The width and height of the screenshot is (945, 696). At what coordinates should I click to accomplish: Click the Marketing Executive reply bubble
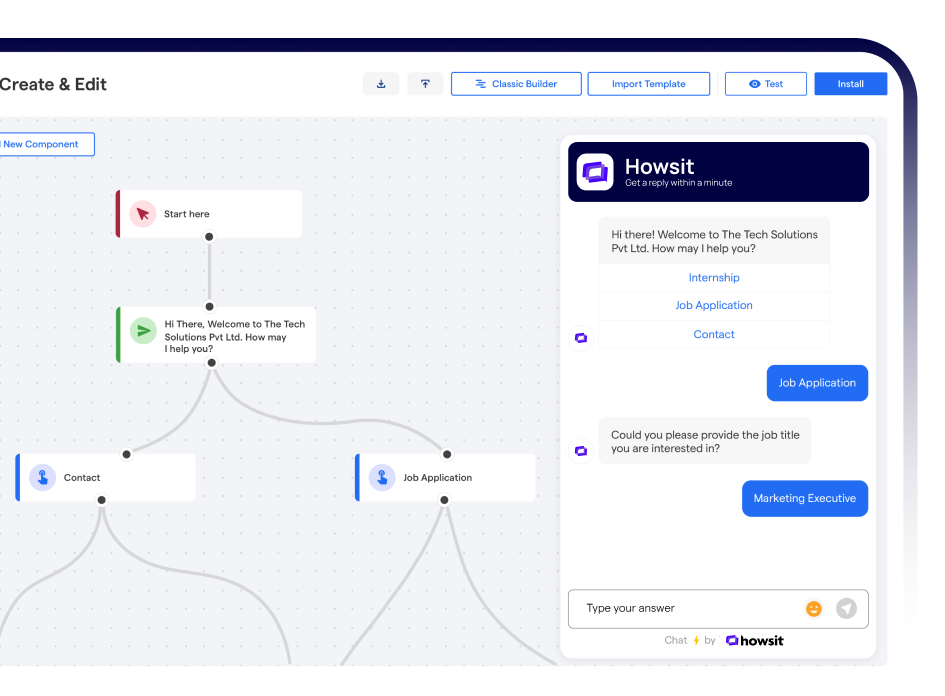[805, 498]
